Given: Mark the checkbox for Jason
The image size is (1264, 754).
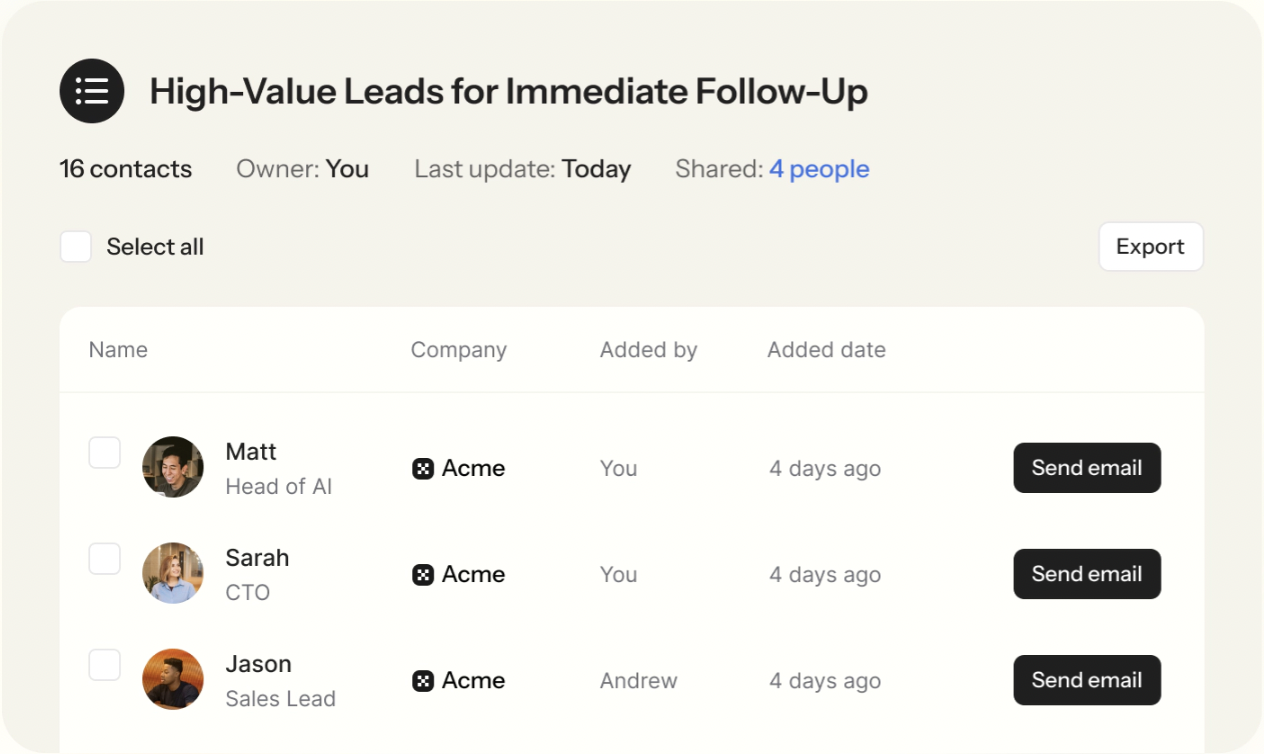Looking at the screenshot, I should (x=105, y=665).
